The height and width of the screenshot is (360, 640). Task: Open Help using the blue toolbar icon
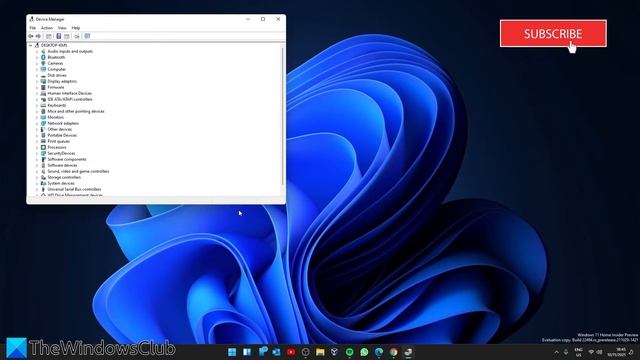click(x=58, y=36)
